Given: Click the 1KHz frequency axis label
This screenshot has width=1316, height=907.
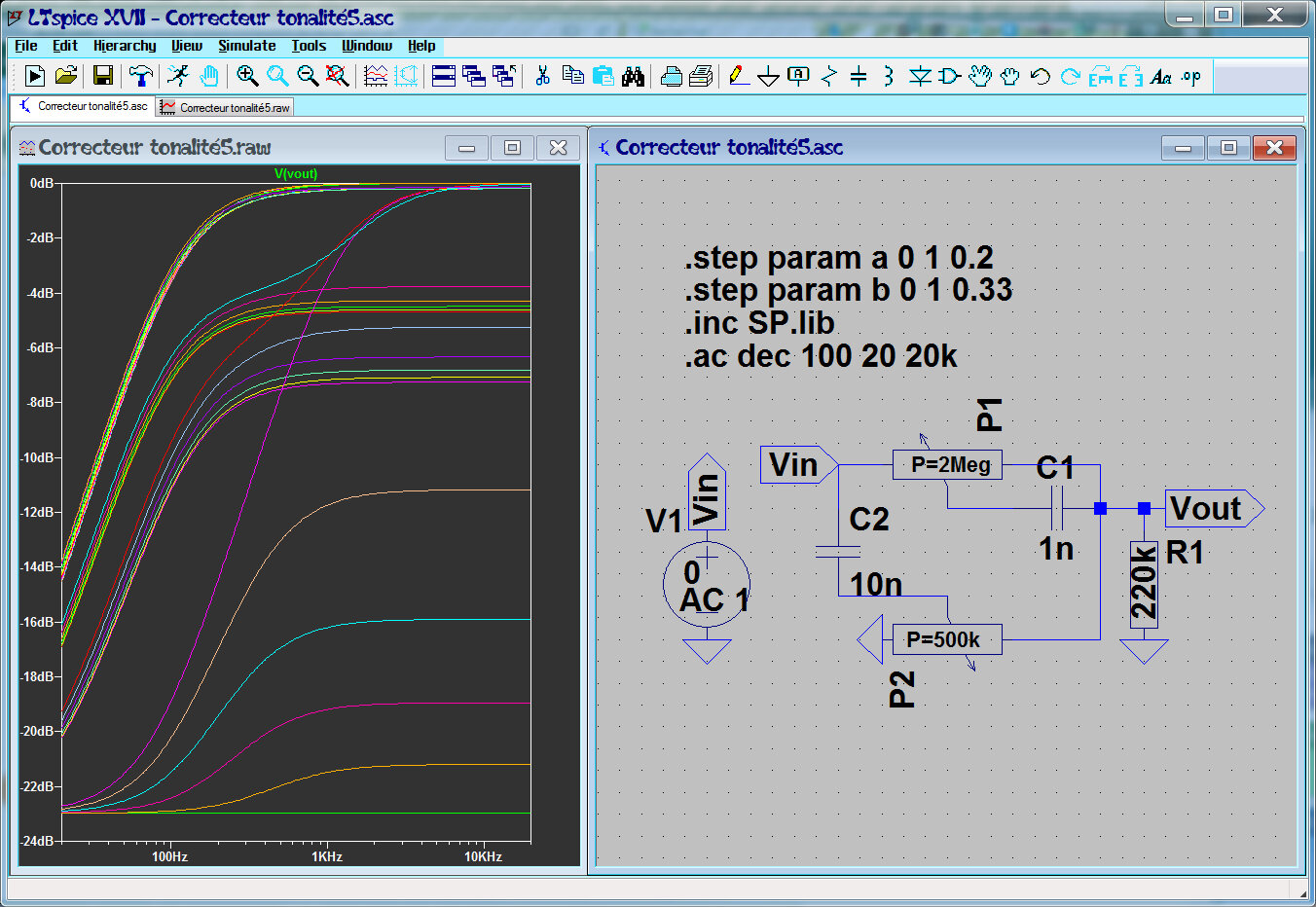Looking at the screenshot, I should [x=327, y=856].
